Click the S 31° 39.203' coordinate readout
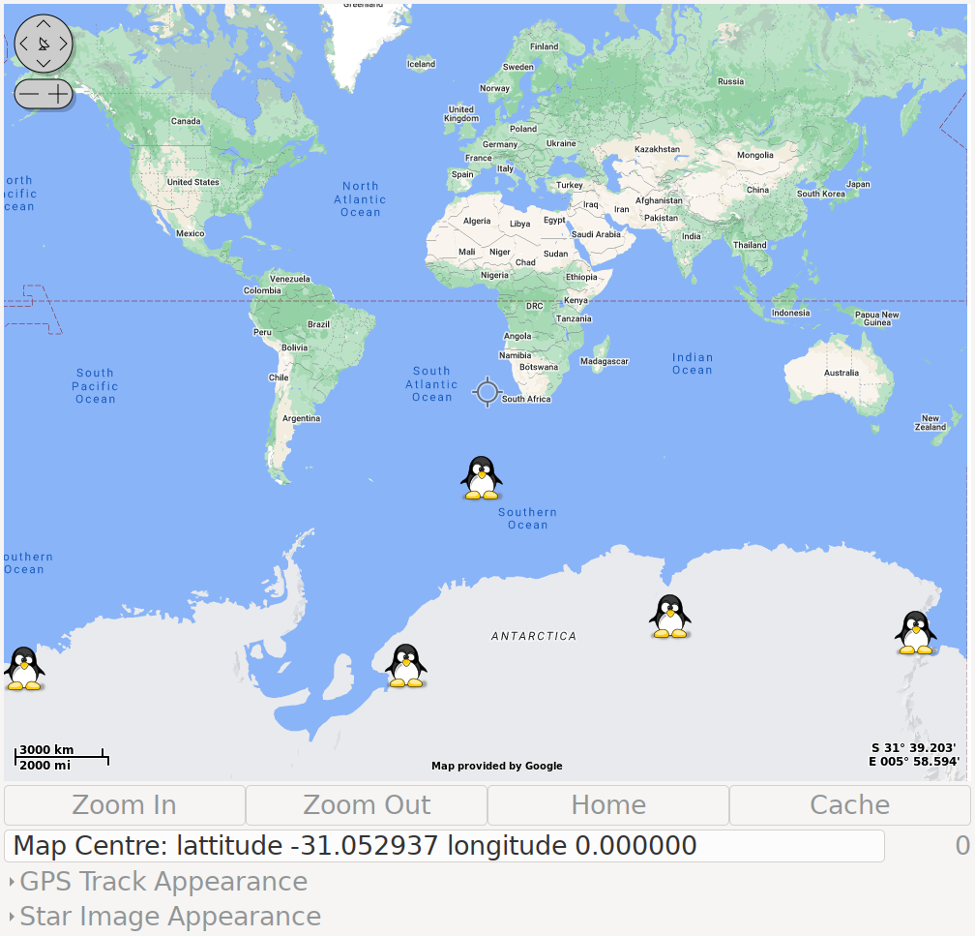 913,748
